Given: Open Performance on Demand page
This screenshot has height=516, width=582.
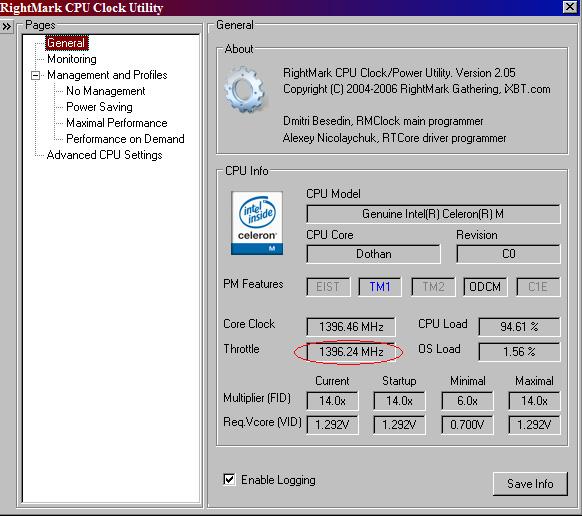Looking at the screenshot, I should 125,139.
